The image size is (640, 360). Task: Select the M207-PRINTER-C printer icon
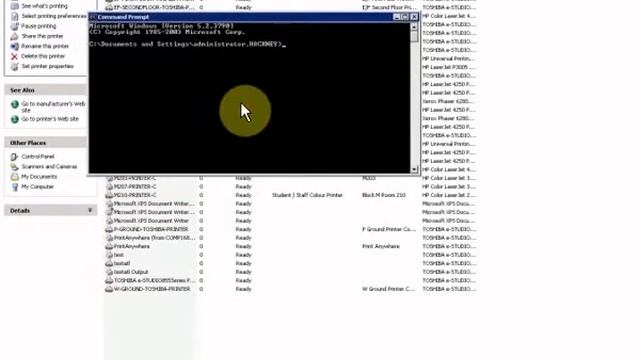click(109, 187)
